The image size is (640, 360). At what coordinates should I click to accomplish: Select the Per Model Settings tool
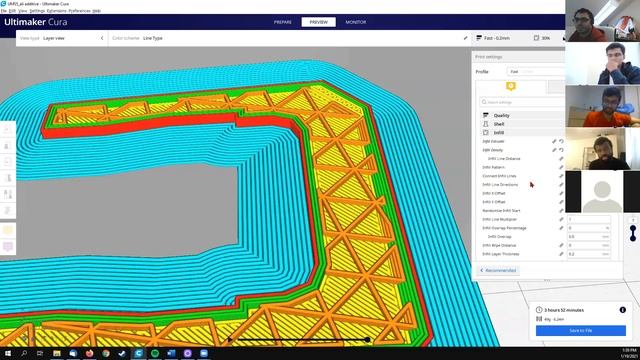pos(7,194)
